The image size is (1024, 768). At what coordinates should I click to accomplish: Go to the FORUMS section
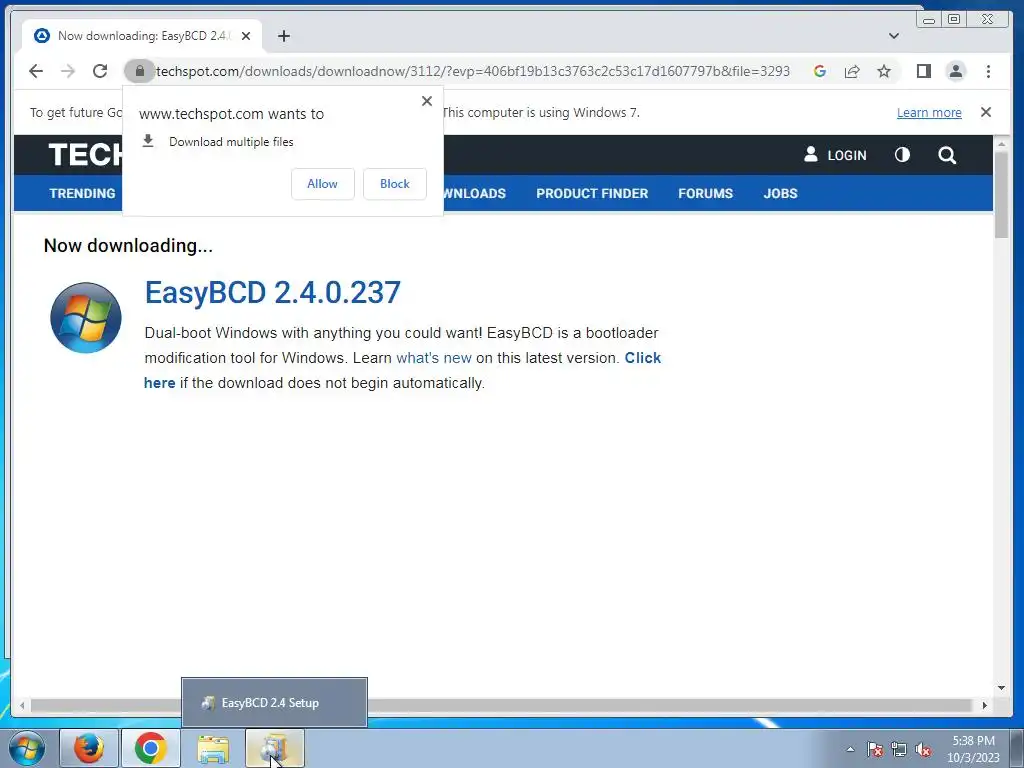tap(705, 193)
